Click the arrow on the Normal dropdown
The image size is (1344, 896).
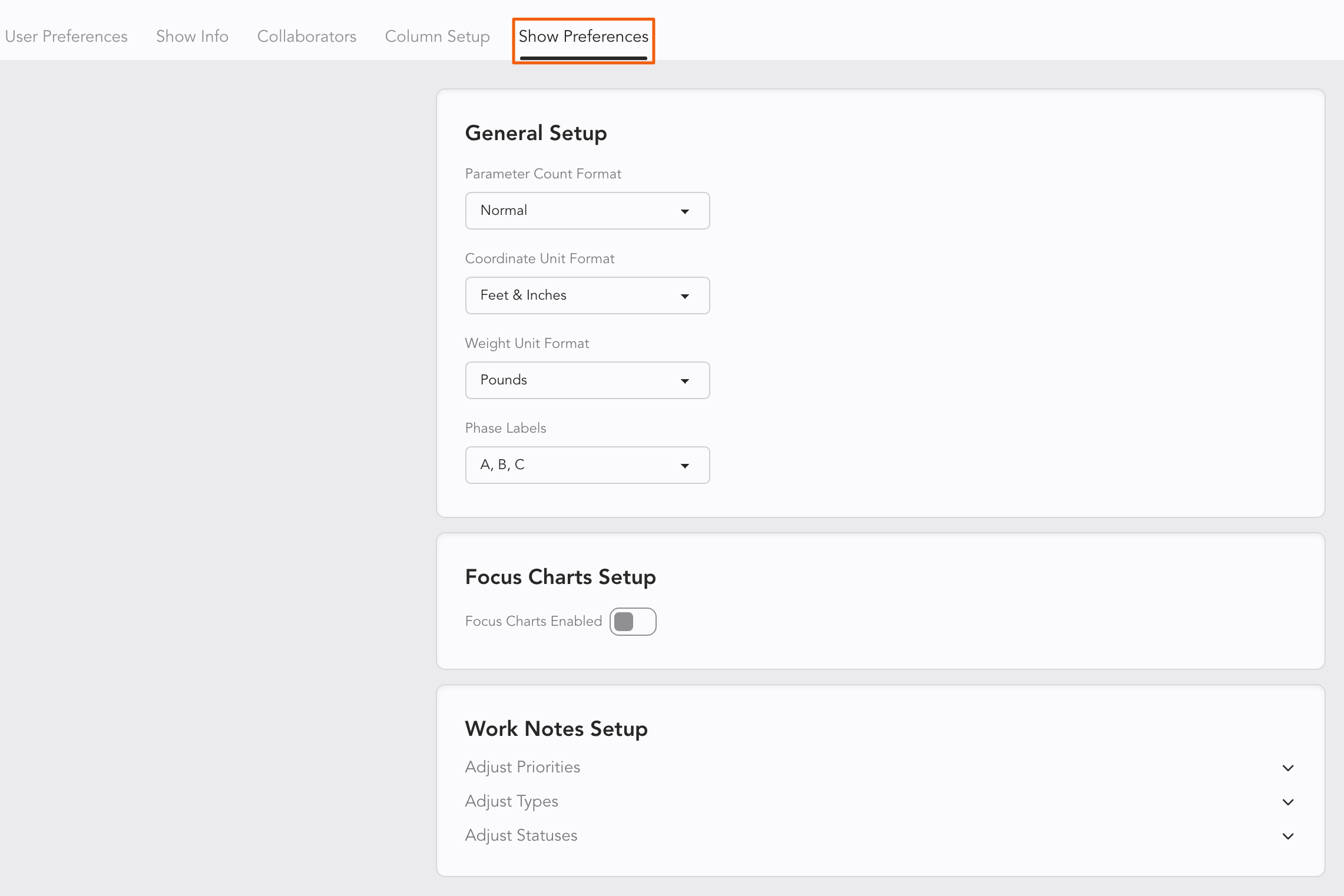(684, 211)
